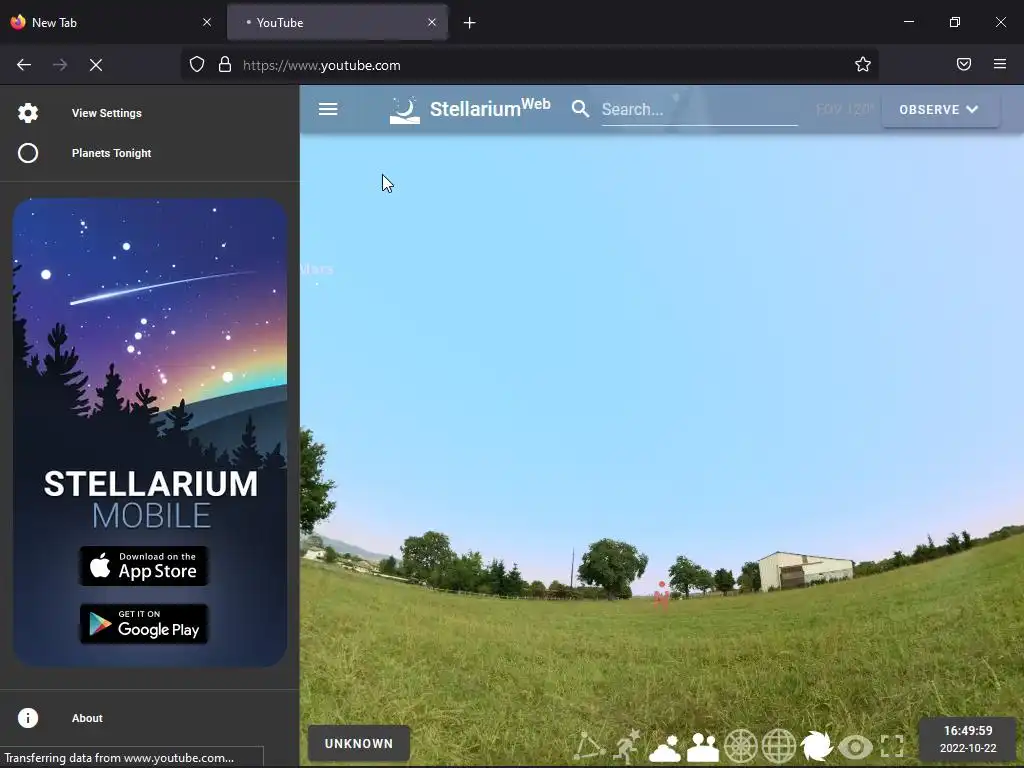
Task: Go back in browser history
Action: coord(24,65)
